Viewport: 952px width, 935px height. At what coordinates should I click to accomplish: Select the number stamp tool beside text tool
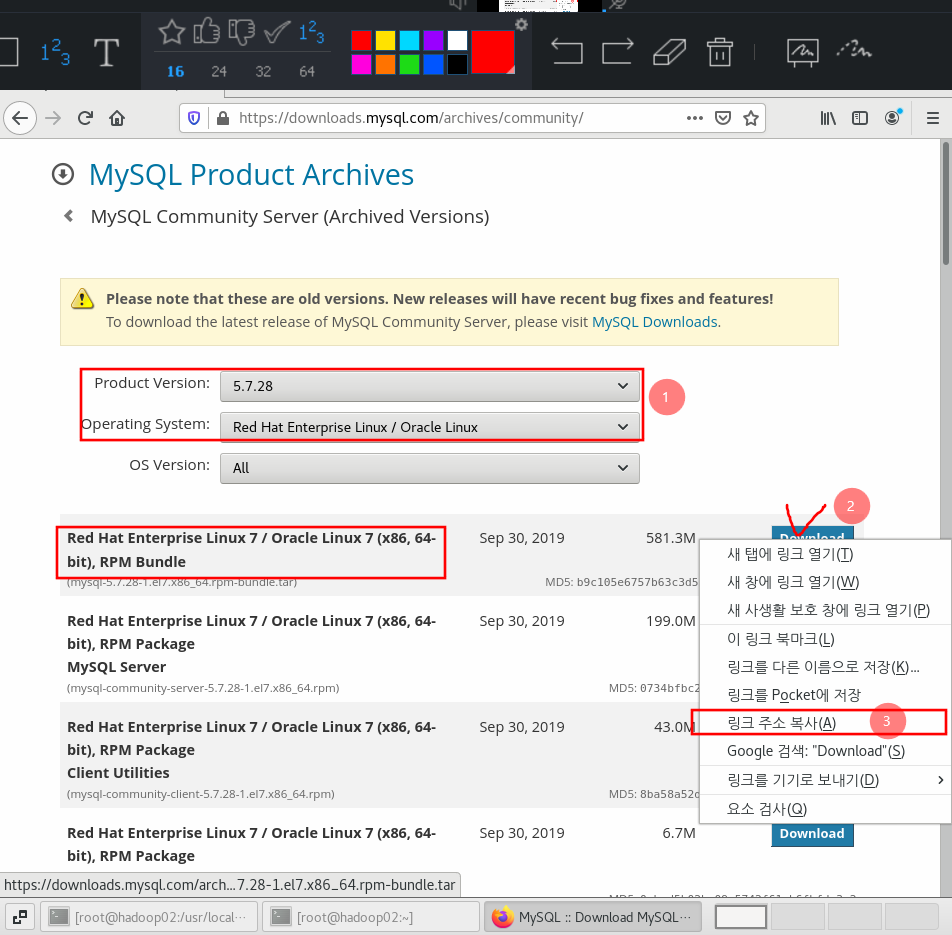click(x=55, y=52)
